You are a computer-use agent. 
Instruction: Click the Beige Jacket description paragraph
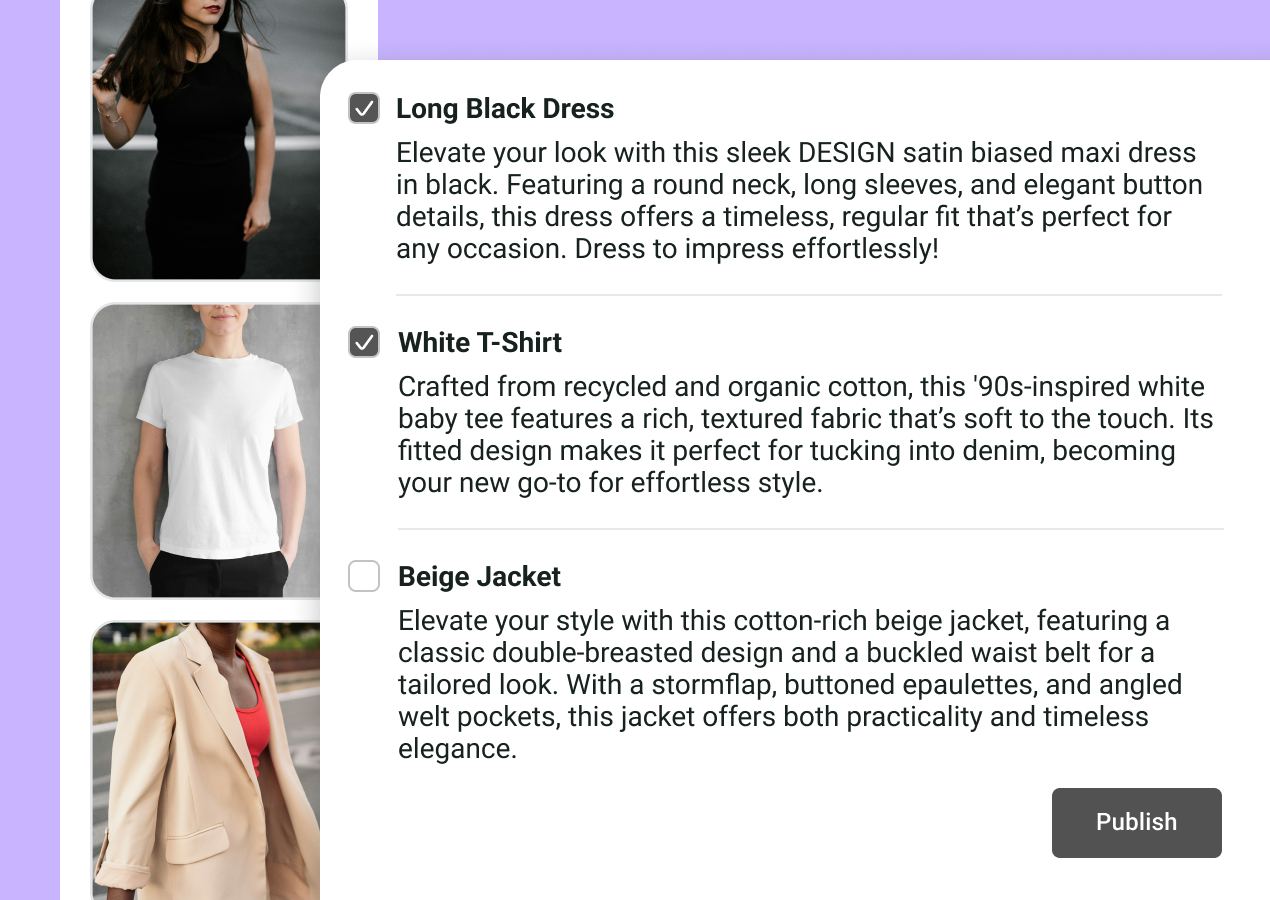(x=790, y=685)
